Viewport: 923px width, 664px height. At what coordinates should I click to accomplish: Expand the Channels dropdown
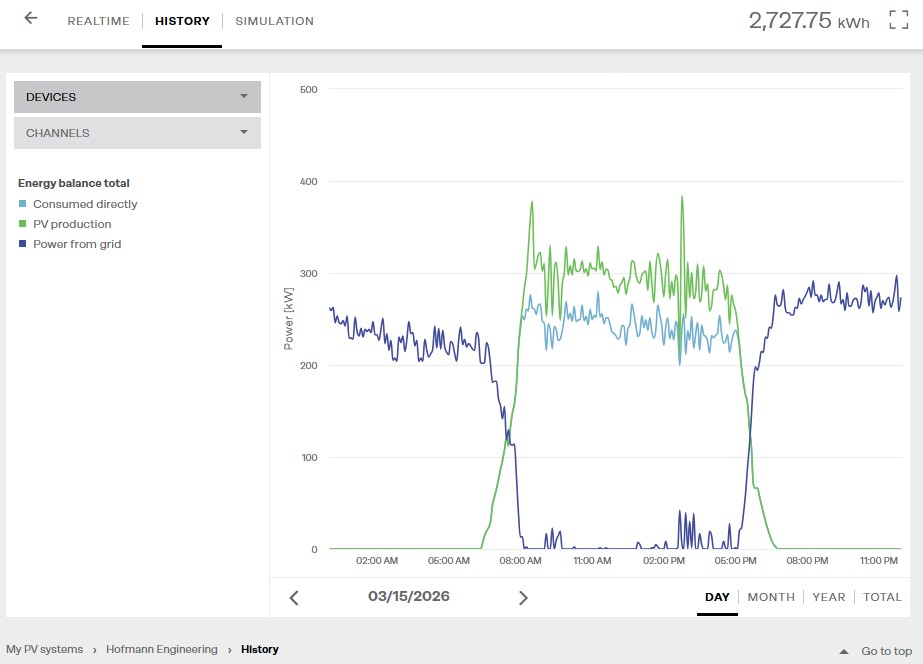coord(137,133)
